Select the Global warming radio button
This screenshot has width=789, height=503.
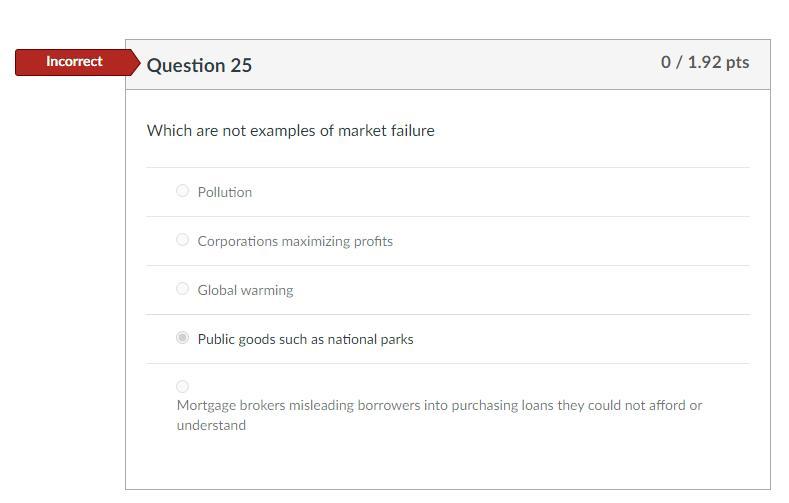[x=182, y=289]
